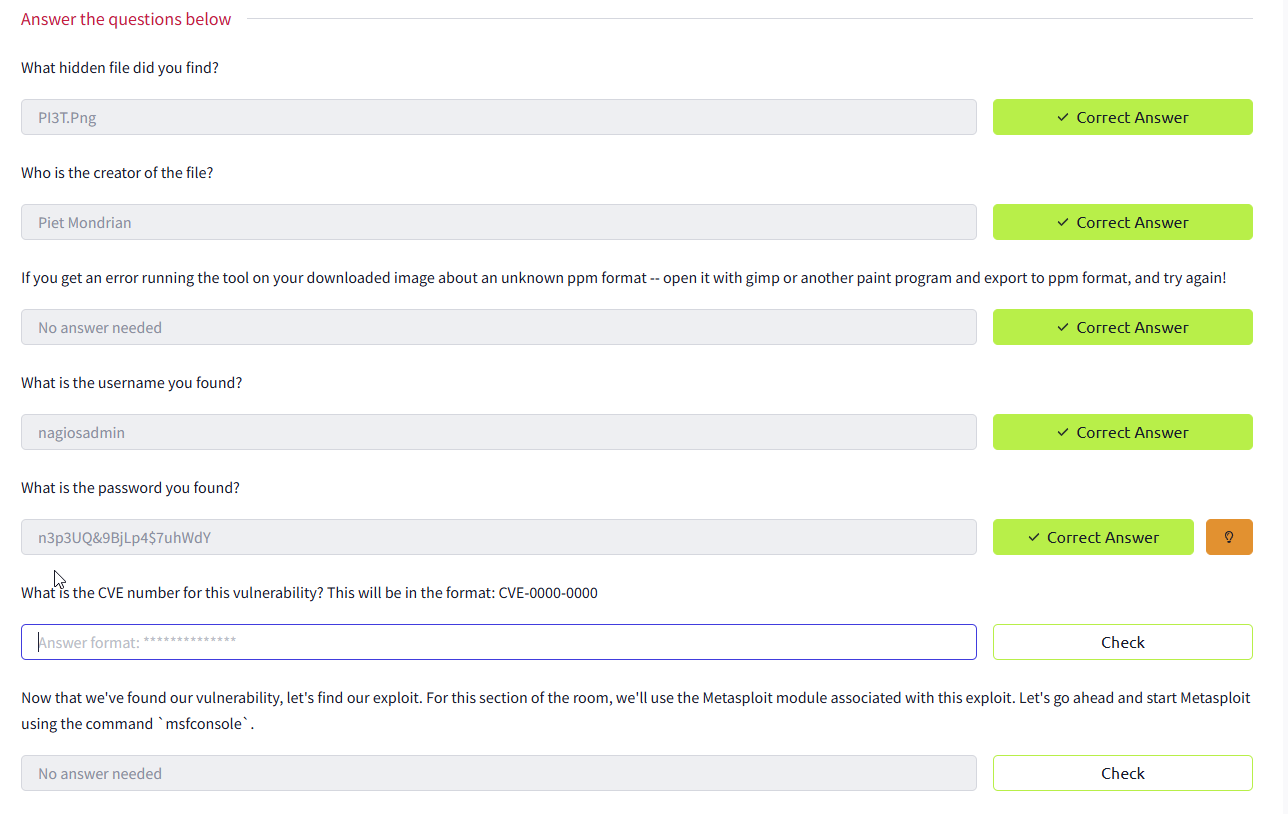
Task: Click the 'Answer the questions below' heading
Action: click(x=126, y=19)
